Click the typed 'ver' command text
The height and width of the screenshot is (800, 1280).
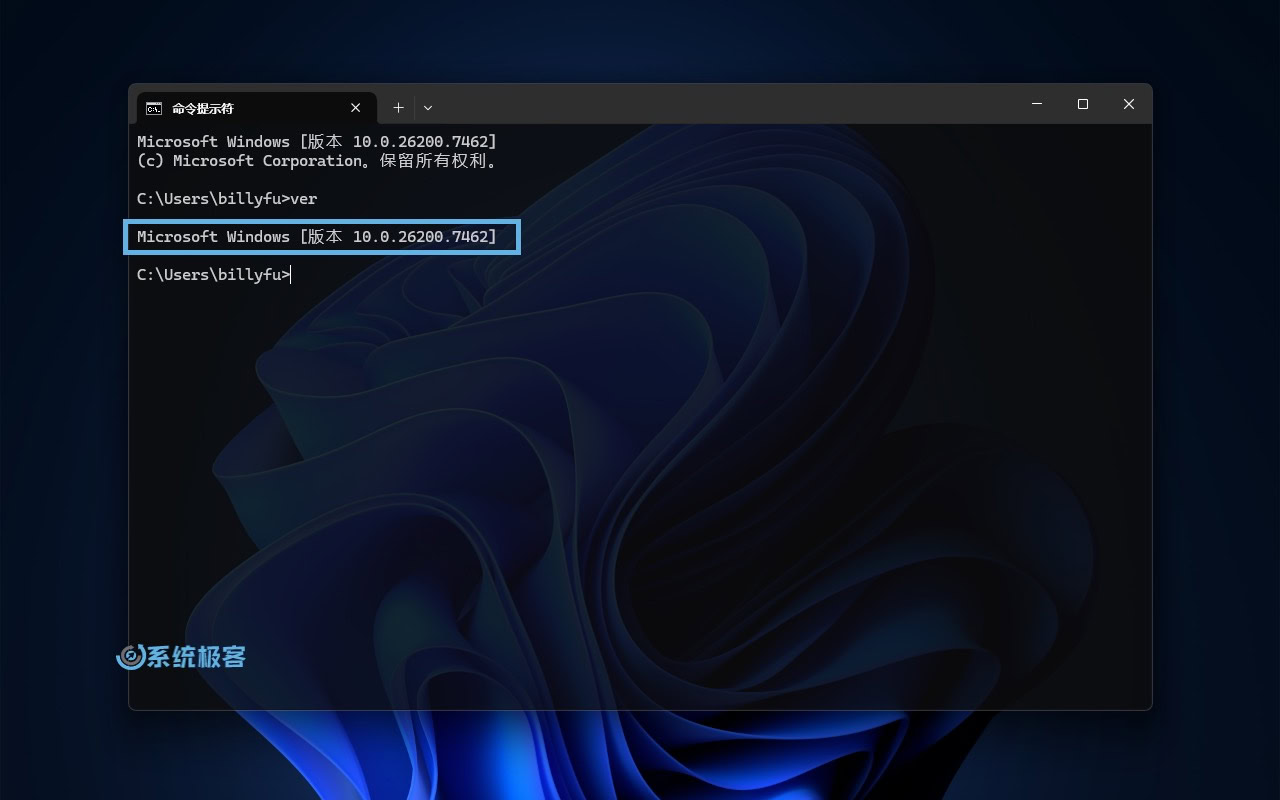coord(304,199)
